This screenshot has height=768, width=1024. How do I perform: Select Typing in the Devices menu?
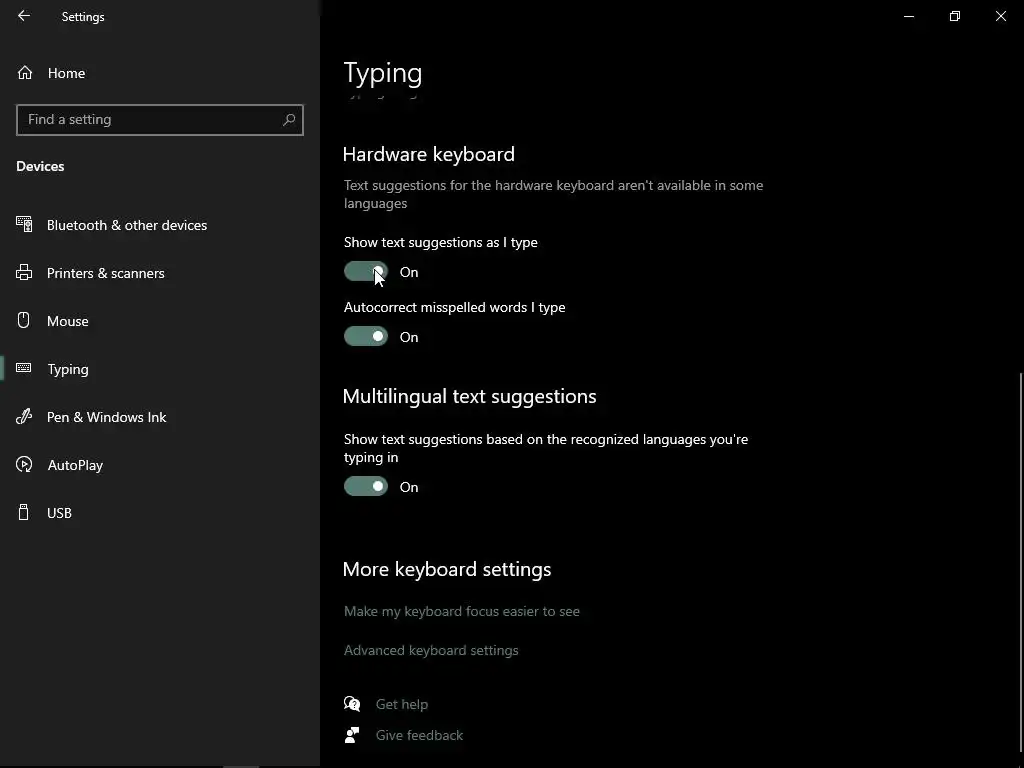pyautogui.click(x=68, y=369)
